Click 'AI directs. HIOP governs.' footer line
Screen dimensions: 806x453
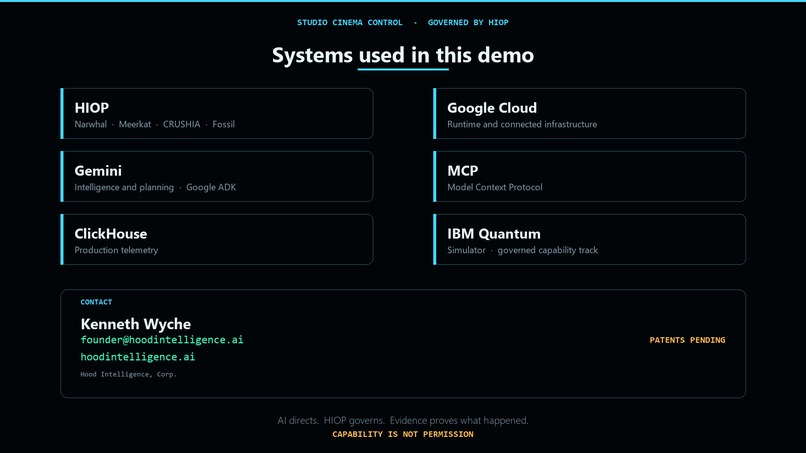point(331,421)
